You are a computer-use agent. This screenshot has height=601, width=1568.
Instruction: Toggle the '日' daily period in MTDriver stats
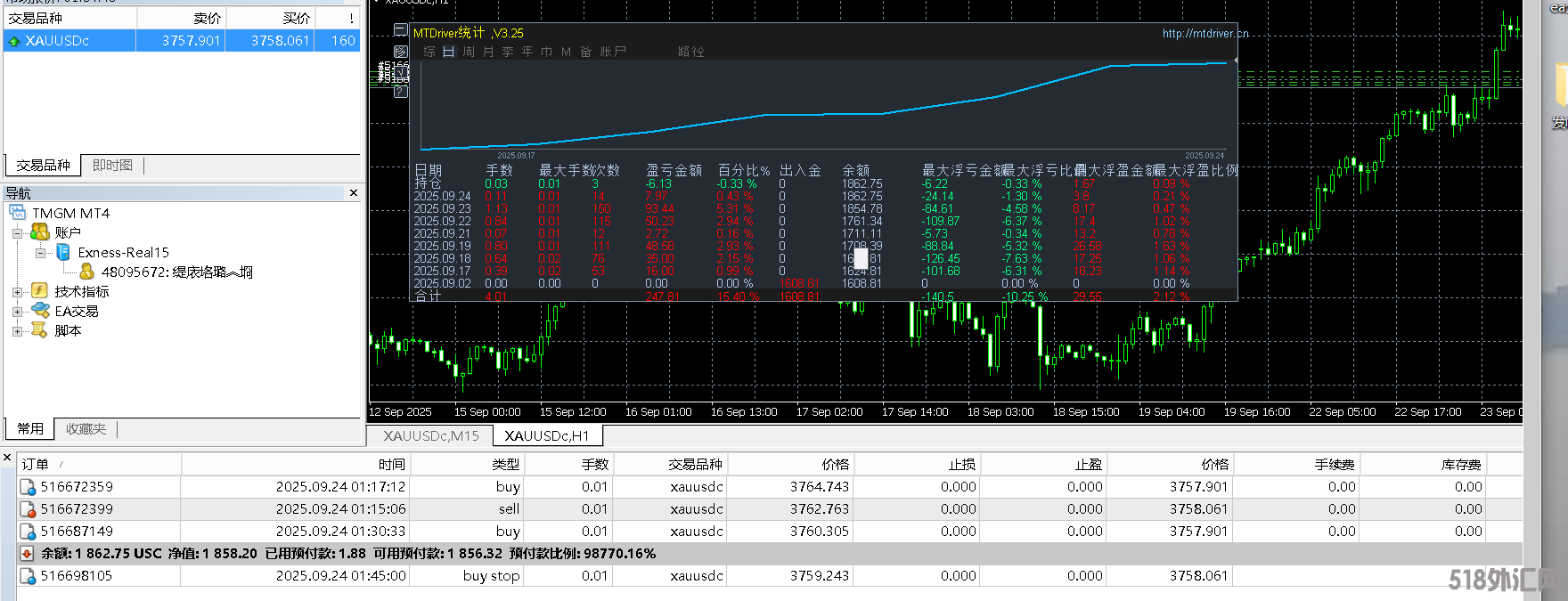click(448, 52)
